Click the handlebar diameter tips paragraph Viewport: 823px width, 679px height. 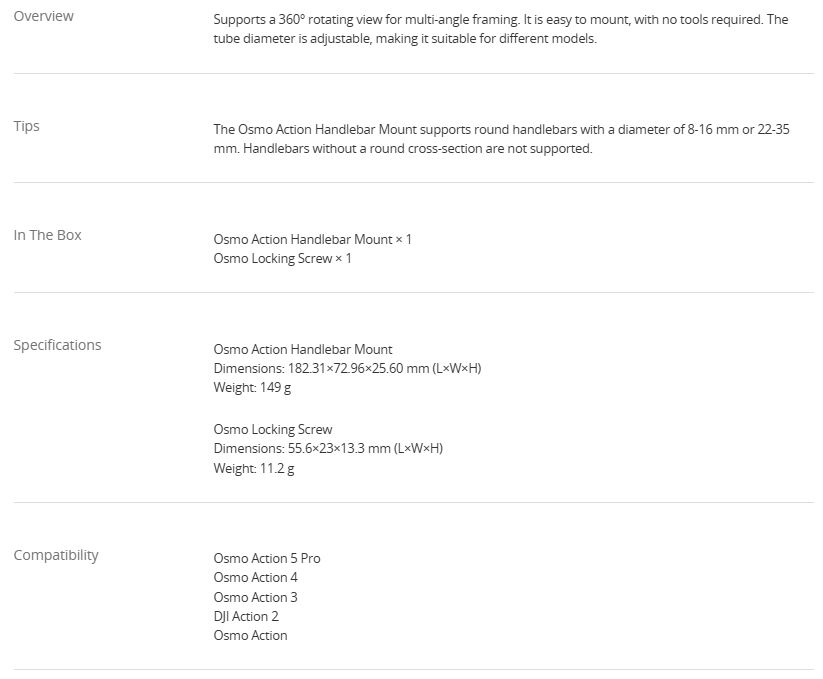click(502, 139)
